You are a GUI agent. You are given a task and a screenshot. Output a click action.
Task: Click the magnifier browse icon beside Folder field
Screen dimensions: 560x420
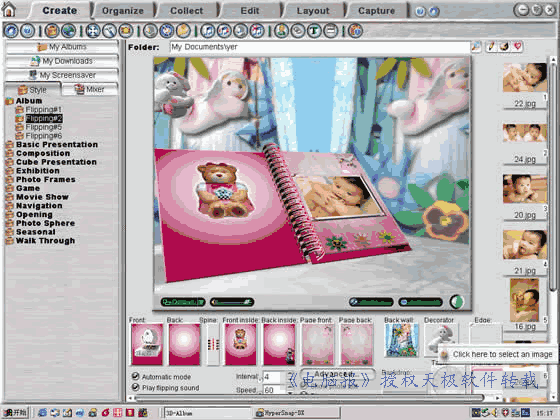476,46
